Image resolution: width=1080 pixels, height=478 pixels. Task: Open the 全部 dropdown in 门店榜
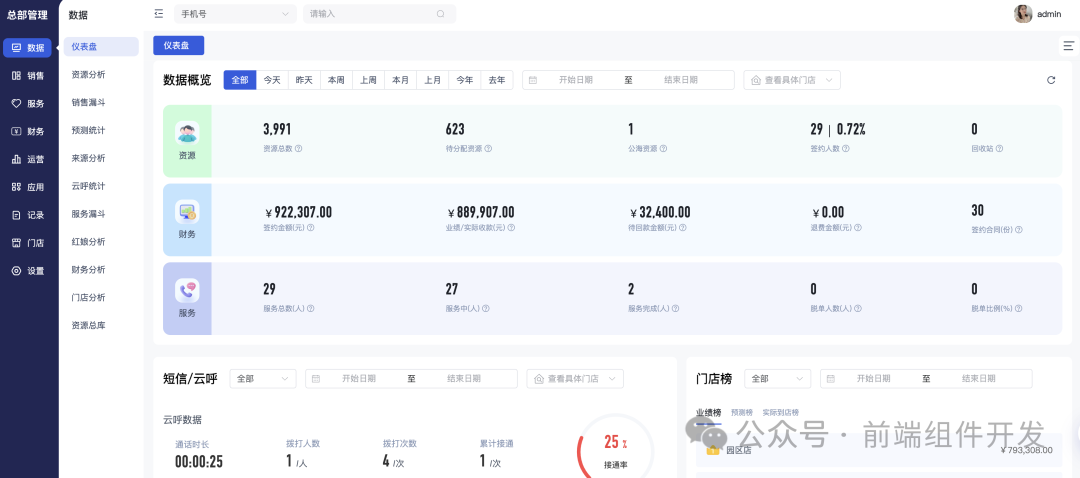778,379
